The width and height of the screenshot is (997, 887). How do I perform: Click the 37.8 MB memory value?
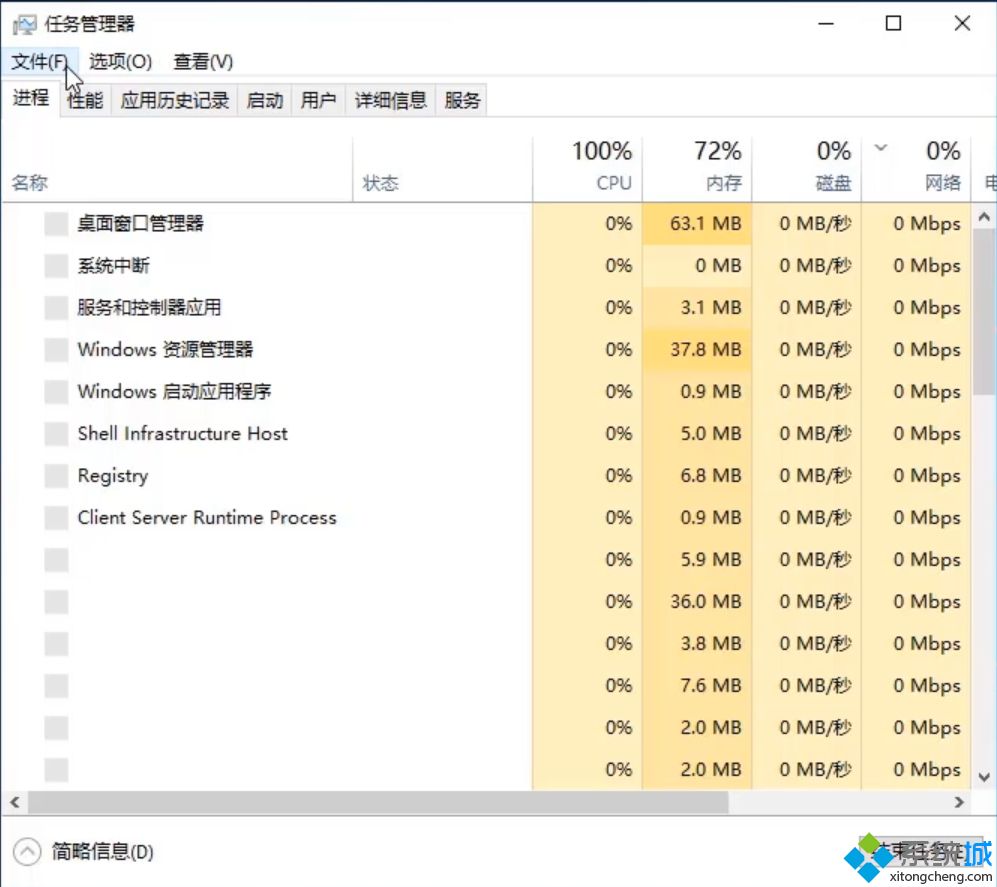tap(705, 350)
